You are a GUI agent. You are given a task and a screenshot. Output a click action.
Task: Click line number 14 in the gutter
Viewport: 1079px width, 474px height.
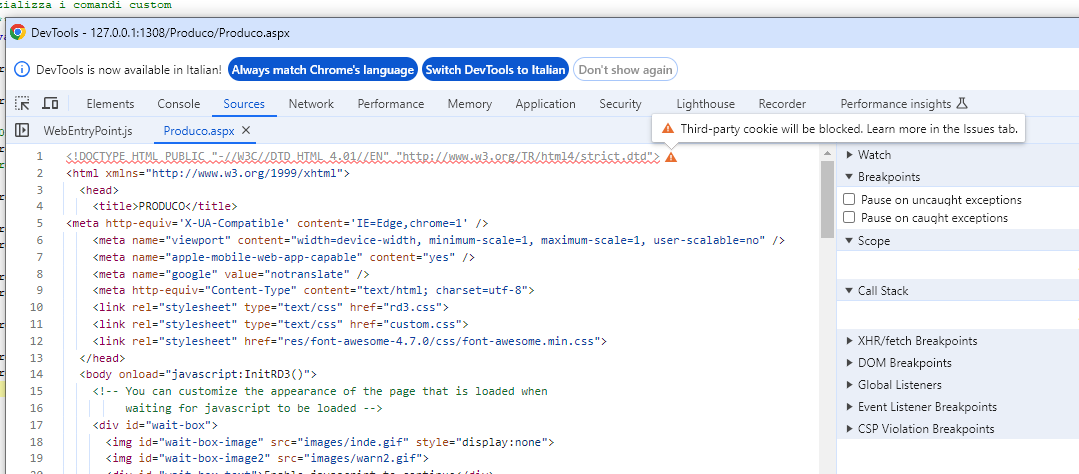point(36,374)
